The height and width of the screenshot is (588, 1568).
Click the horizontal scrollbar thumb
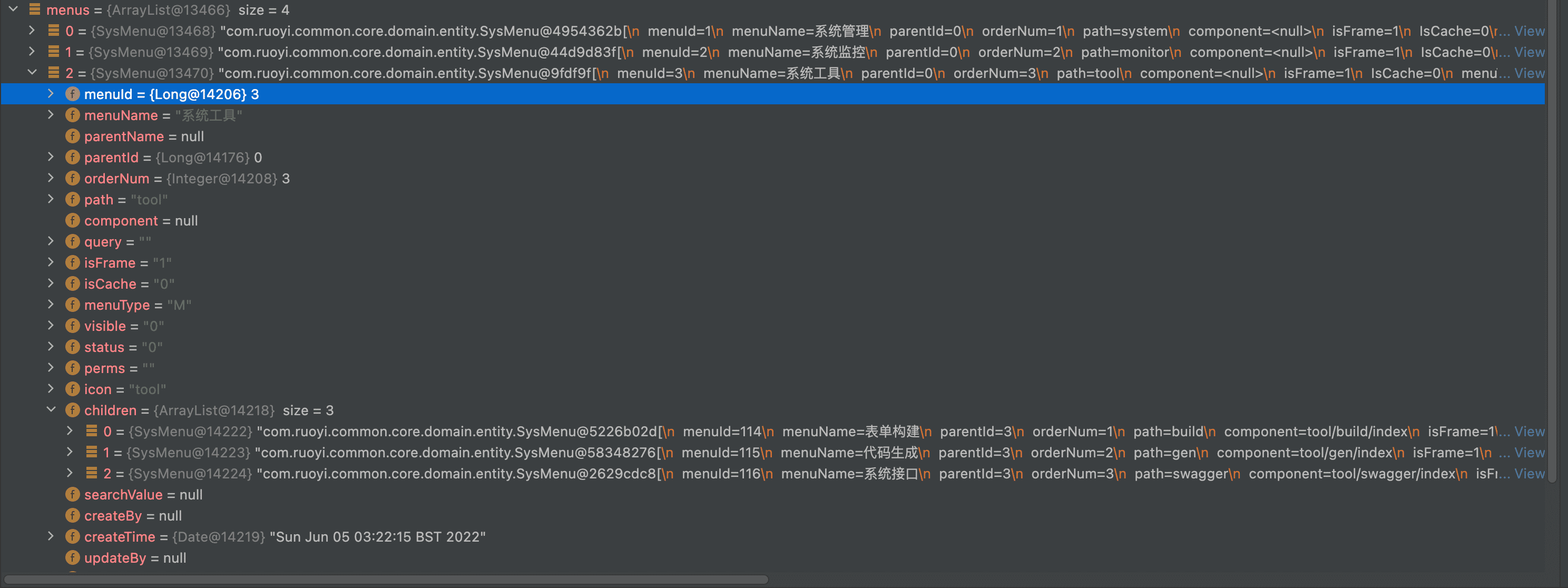point(386,580)
